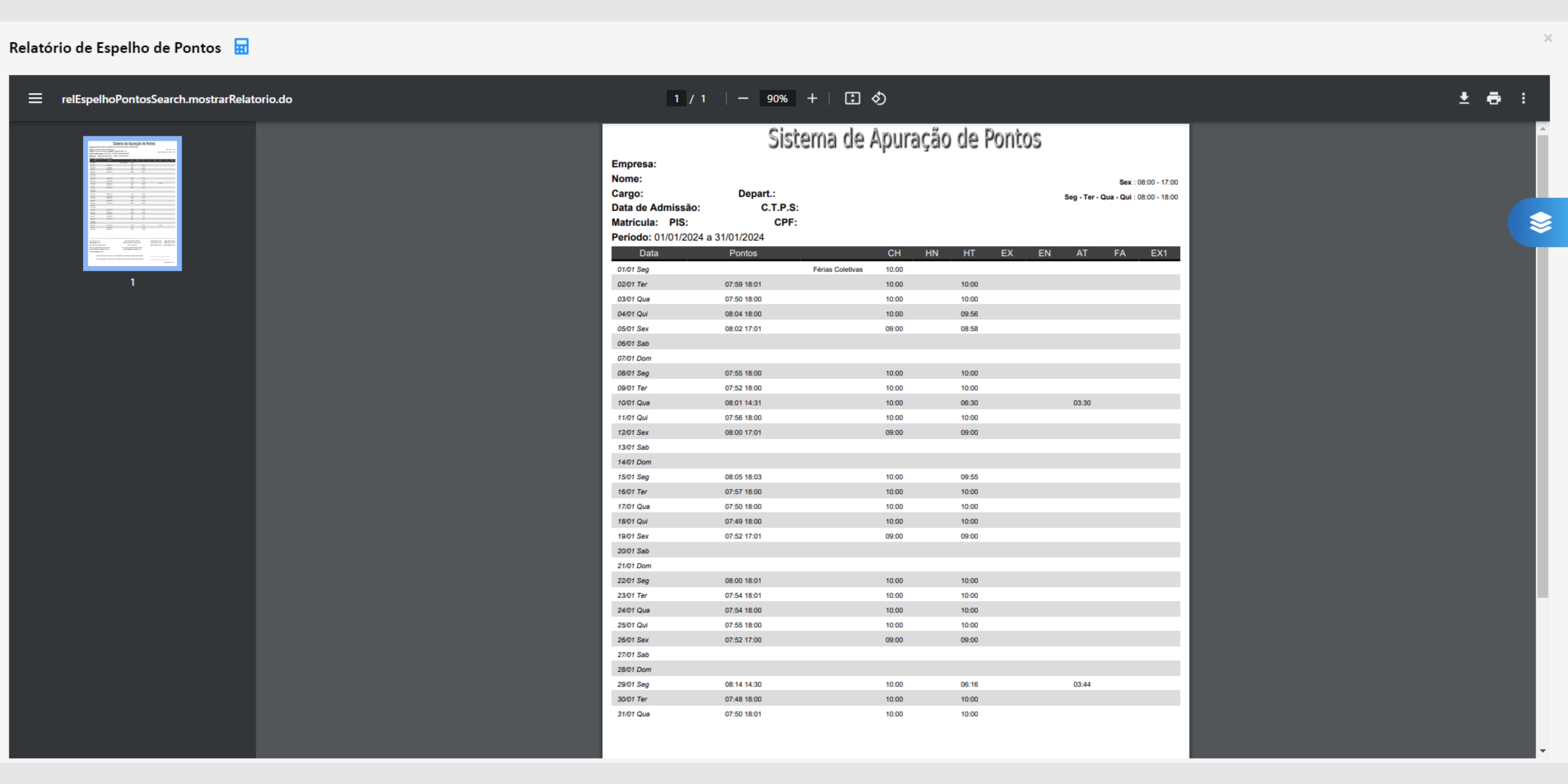Click the blue calculator icon beside title

[241, 47]
